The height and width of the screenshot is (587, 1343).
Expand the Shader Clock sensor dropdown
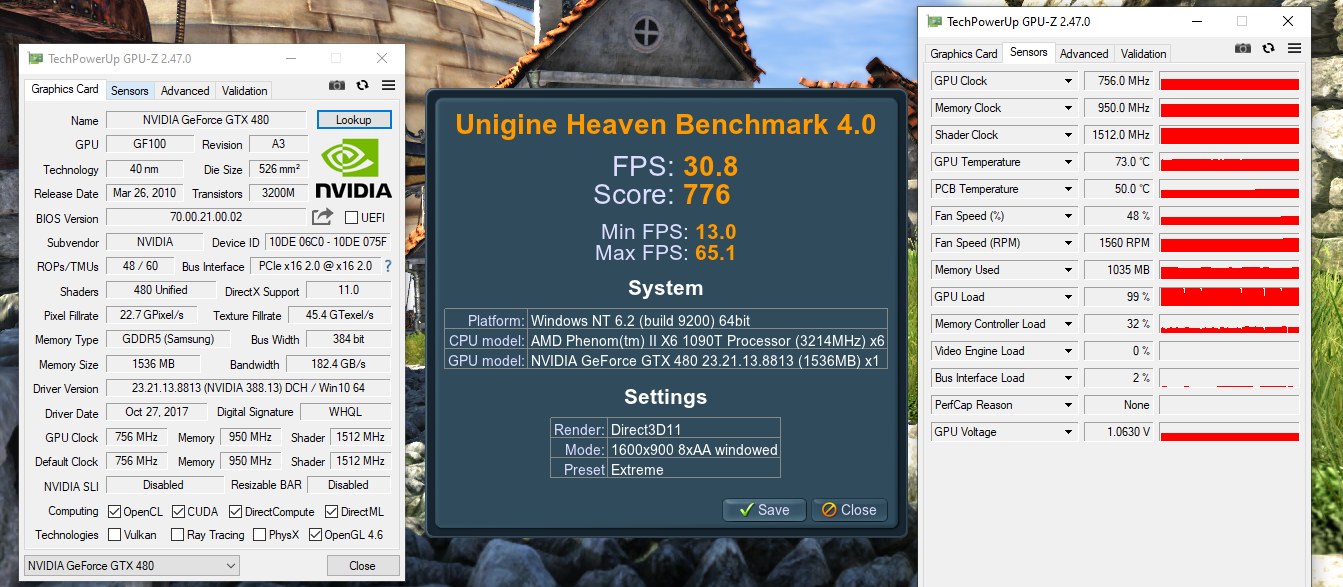pos(1068,135)
